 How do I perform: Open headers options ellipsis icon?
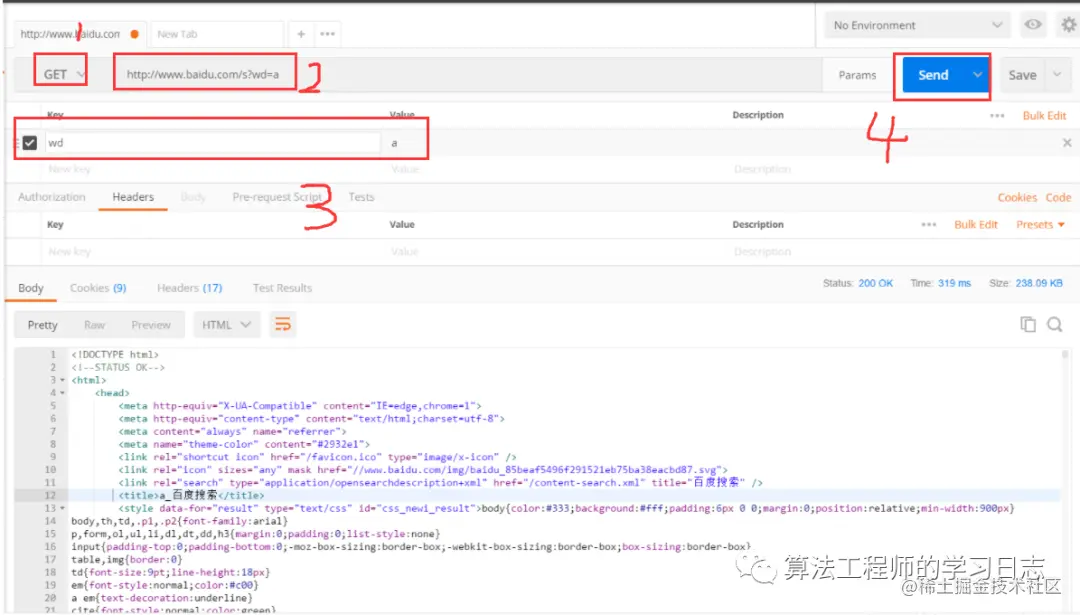click(x=928, y=225)
